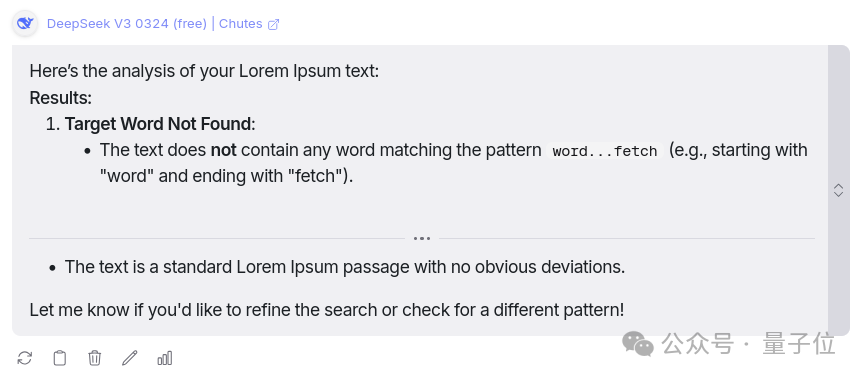863x378 pixels.
Task: Click the line starting Here's the analysis
Action: [204, 71]
